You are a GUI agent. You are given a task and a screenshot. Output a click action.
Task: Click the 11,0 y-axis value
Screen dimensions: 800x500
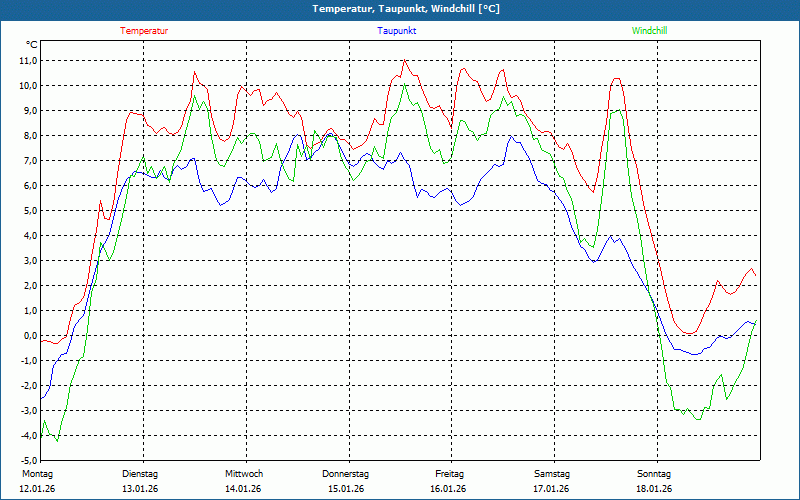click(x=28, y=61)
